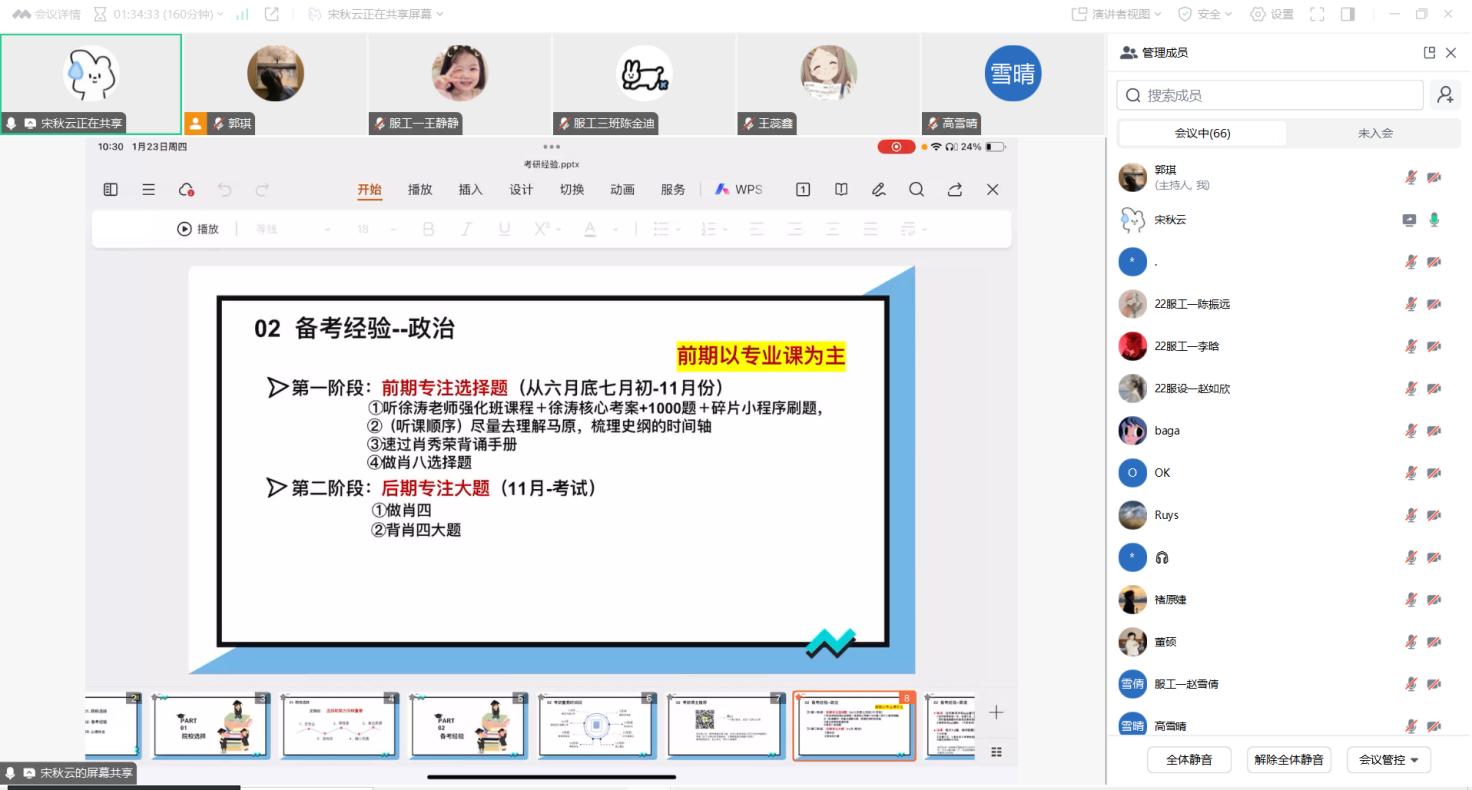The width and height of the screenshot is (1472, 790).
Task: Open the 演讲者视图 view dropdown
Action: coord(1116,14)
